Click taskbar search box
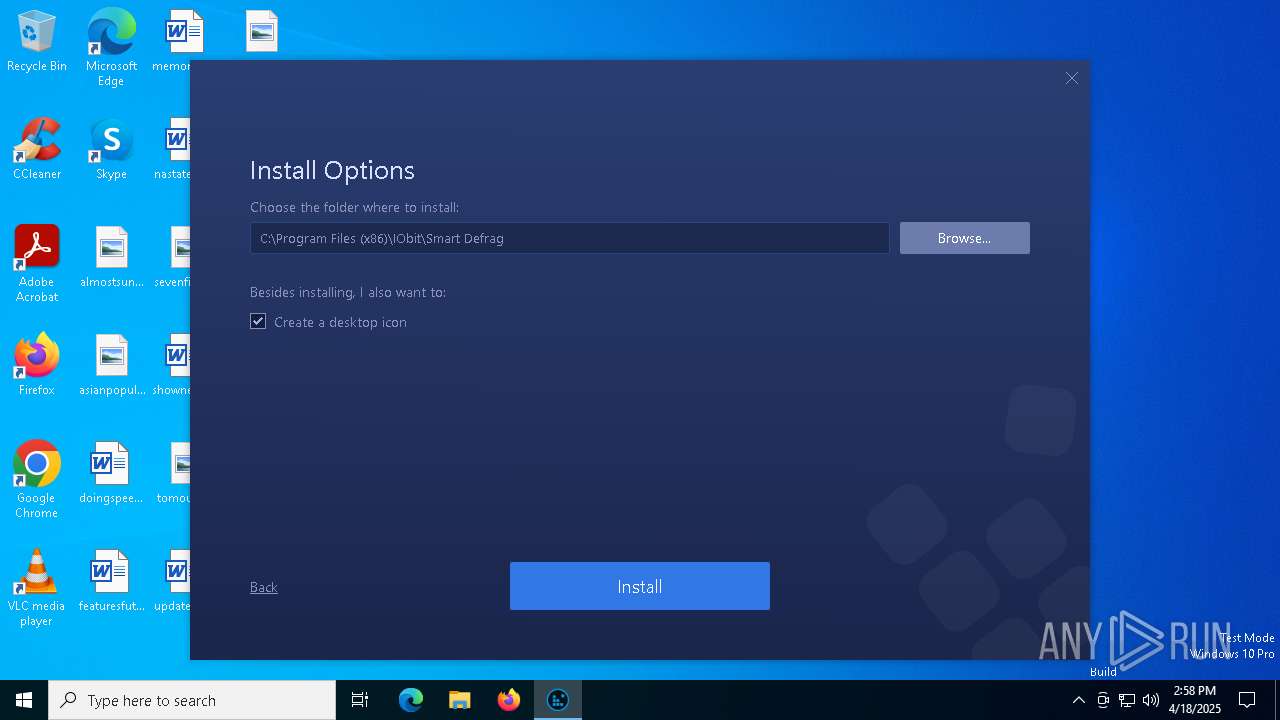1280x720 pixels. point(192,700)
